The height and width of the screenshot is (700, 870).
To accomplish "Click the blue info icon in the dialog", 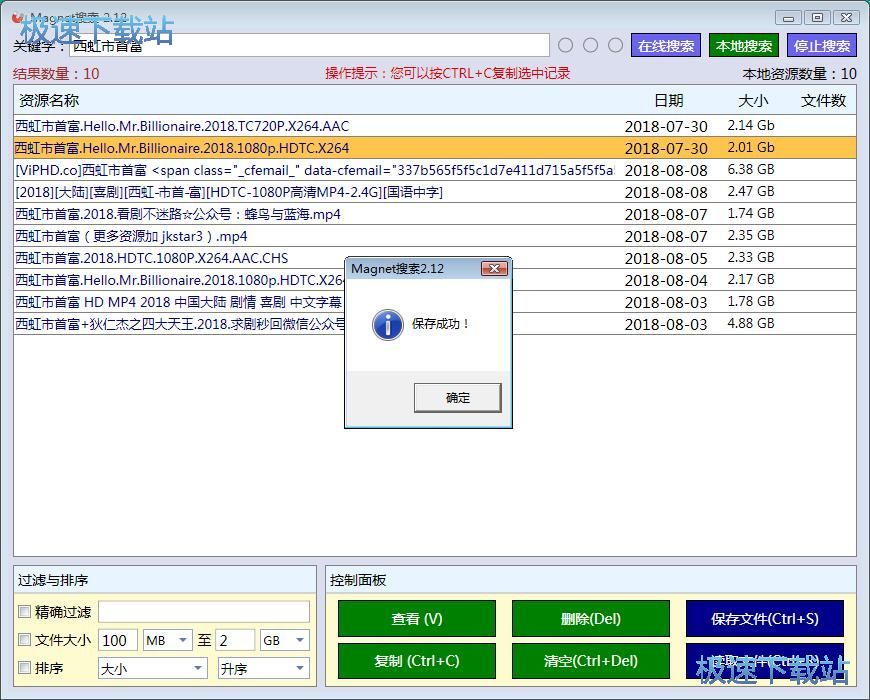I will coord(387,324).
